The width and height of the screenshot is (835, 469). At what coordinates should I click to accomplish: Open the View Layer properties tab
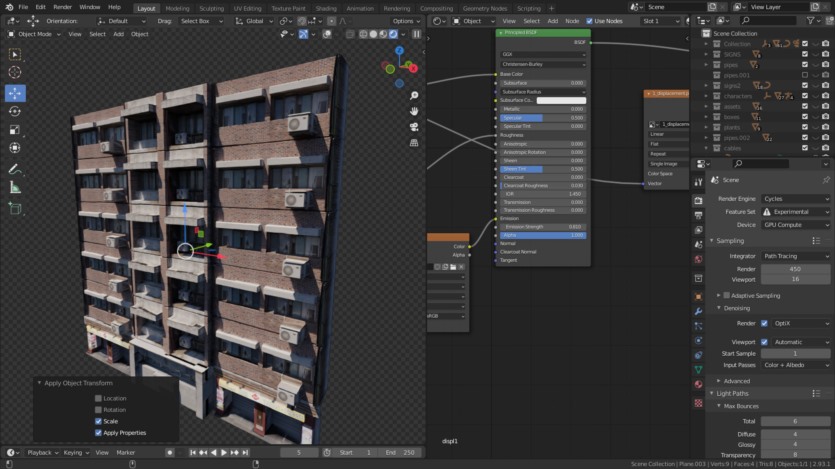(698, 229)
